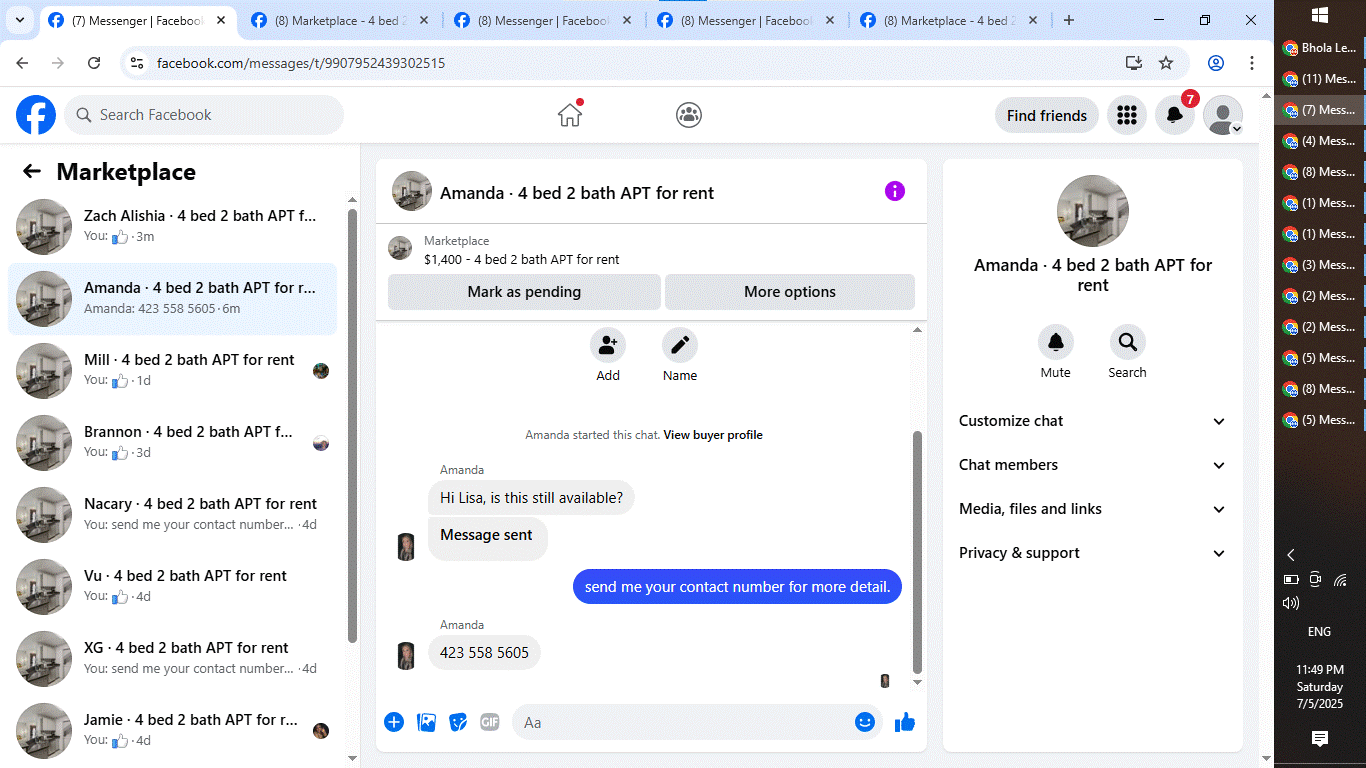Open Chrome profile icon
Screen dimensions: 1366x768
(x=1216, y=63)
